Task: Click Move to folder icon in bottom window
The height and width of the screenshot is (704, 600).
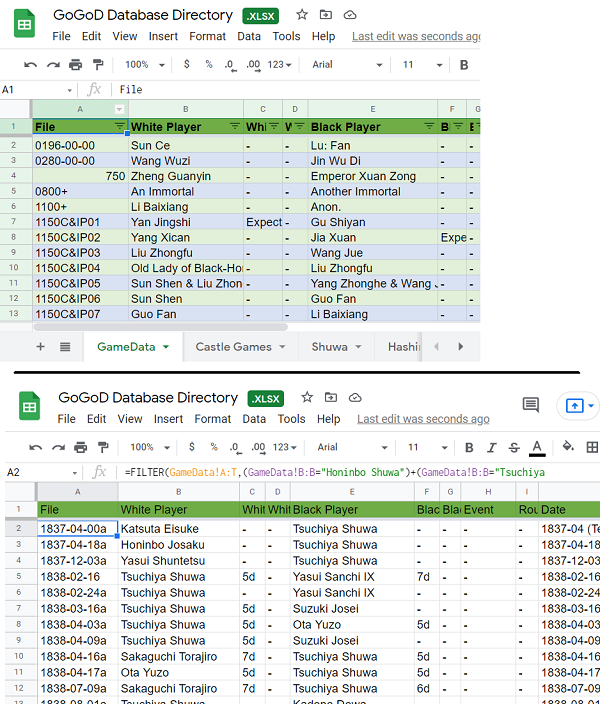Action: (x=331, y=397)
